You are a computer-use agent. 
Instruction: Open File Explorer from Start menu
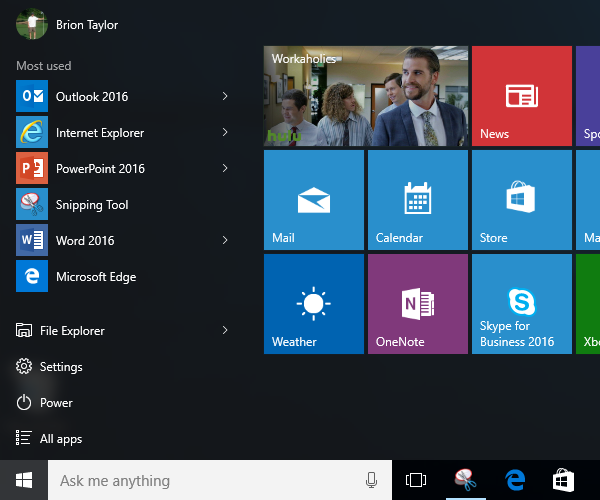[122, 330]
